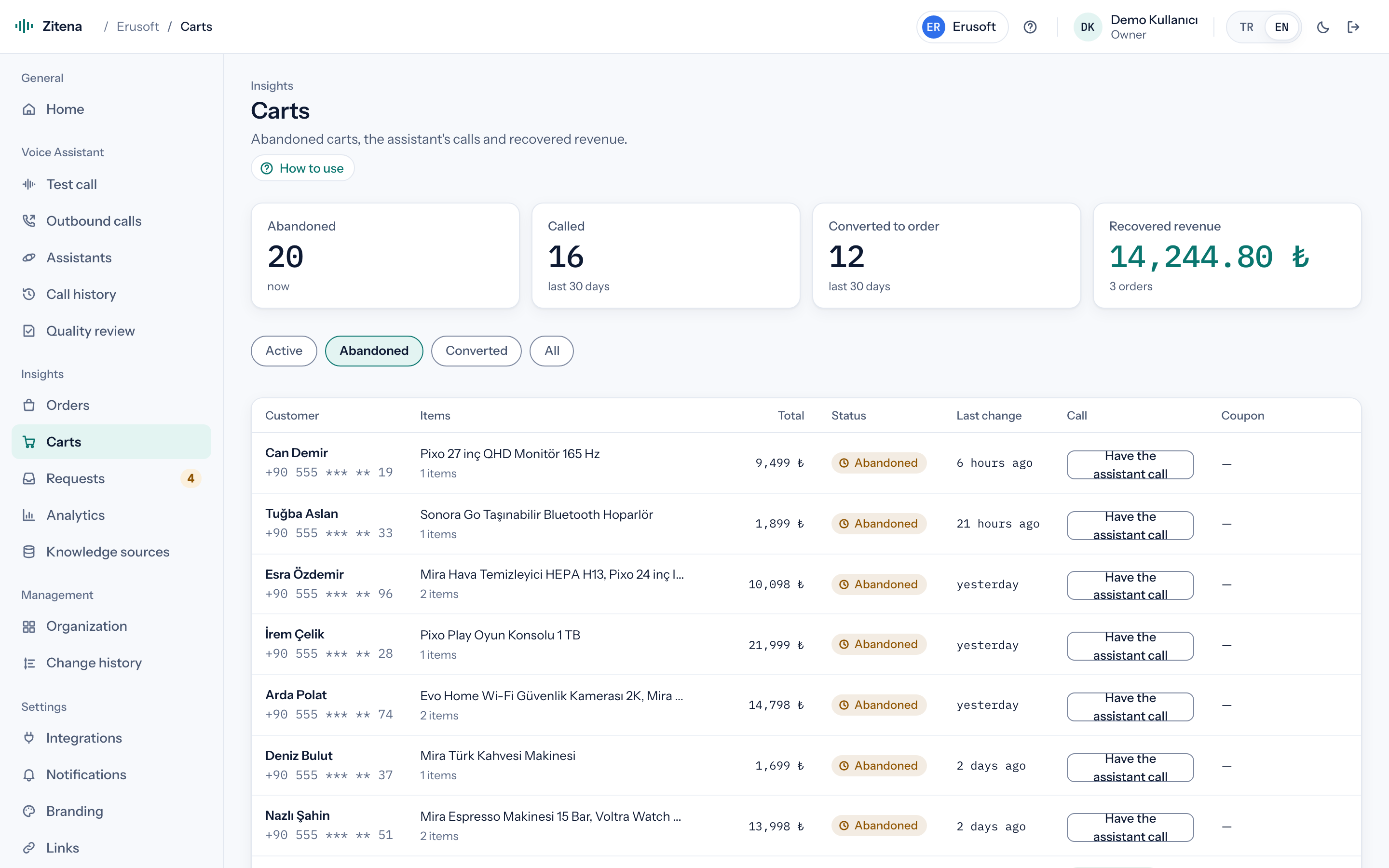Open Change history
Screen dimensions: 1389x868
click(111, 663)
